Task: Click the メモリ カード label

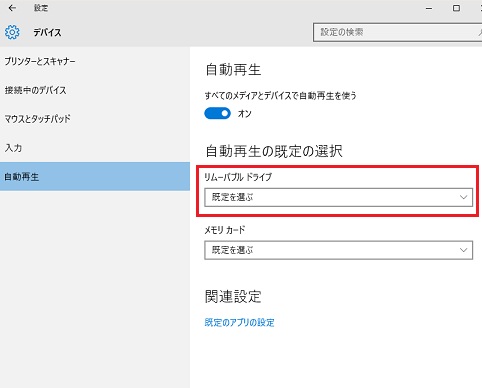Action: tap(225, 230)
